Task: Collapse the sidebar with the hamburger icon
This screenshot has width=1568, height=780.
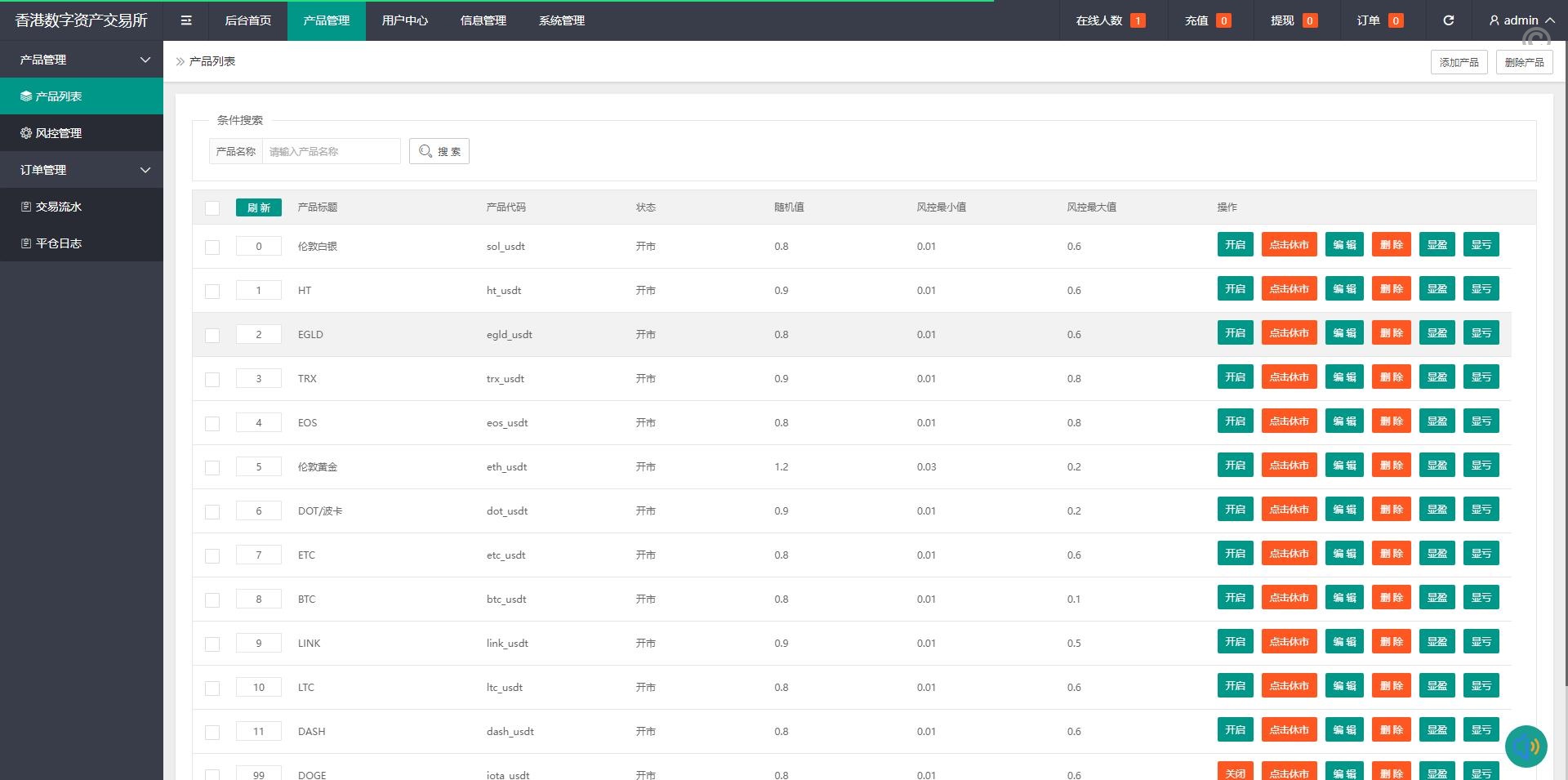Action: click(186, 20)
